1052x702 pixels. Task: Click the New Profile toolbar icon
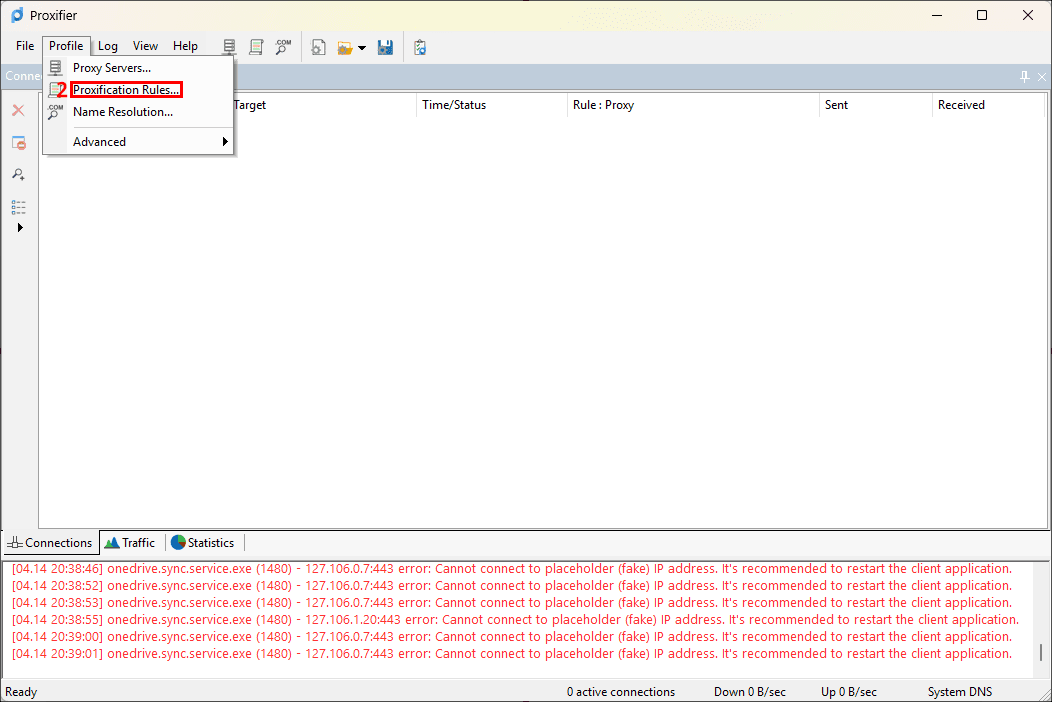tap(319, 48)
